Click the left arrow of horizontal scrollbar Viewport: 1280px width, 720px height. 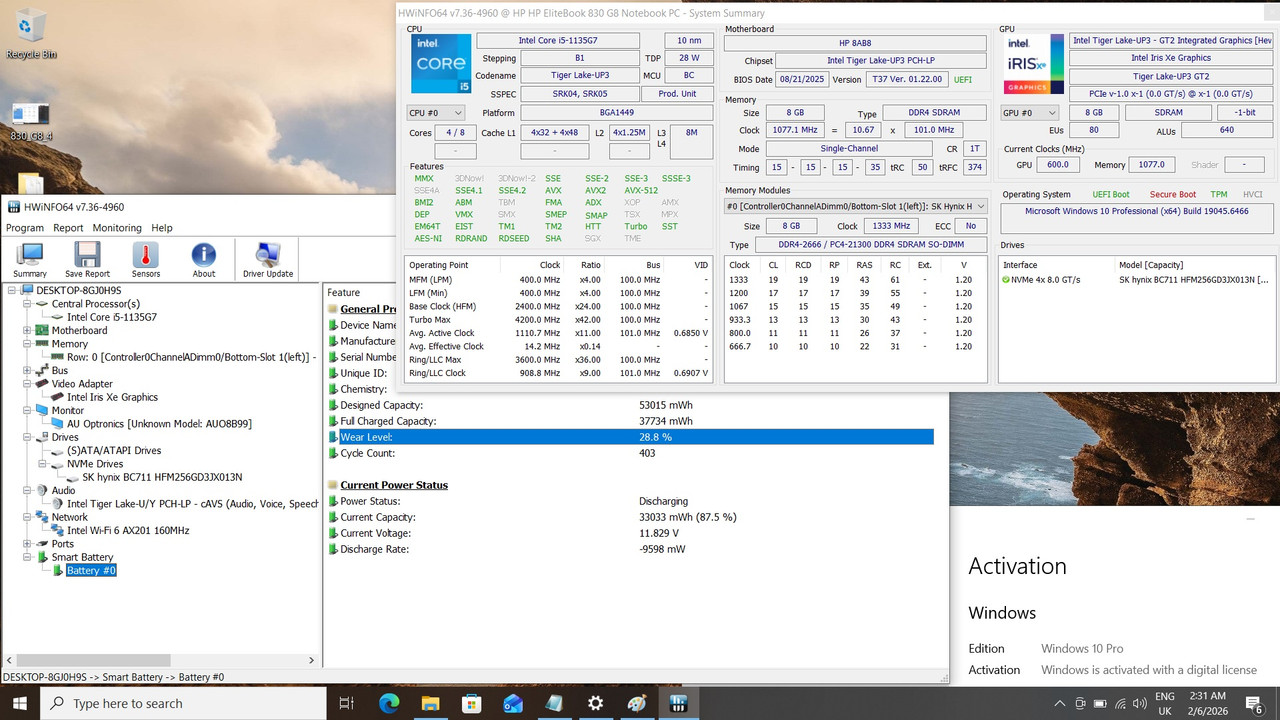(11, 661)
